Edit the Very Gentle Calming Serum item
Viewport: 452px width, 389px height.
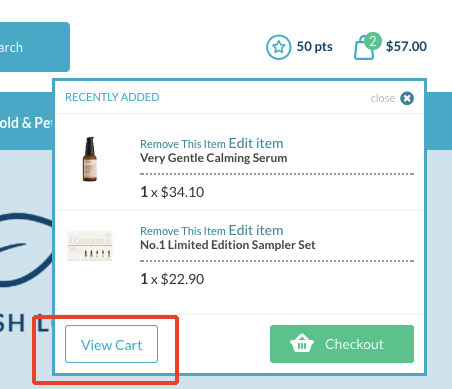pos(256,143)
